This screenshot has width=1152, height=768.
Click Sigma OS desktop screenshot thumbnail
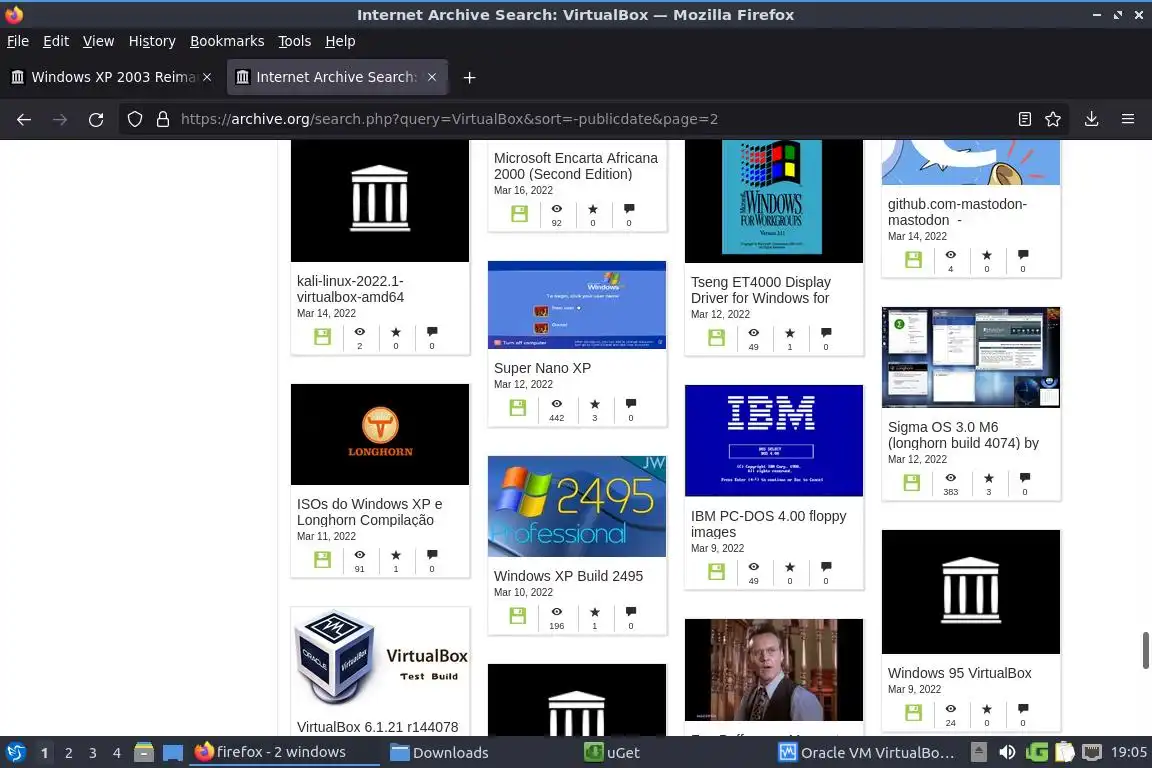[971, 358]
